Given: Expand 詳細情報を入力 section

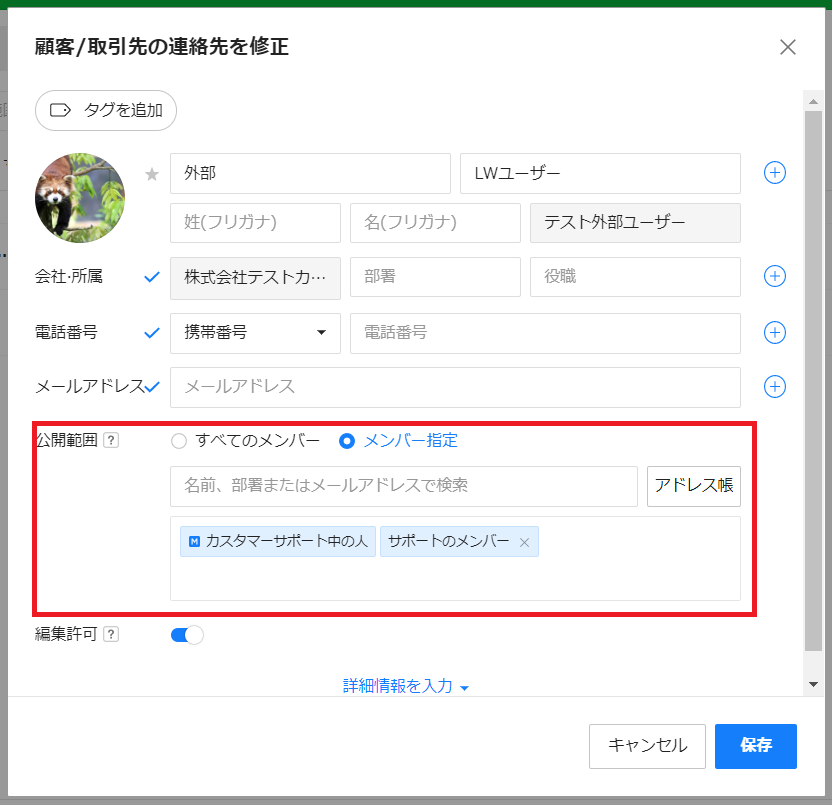Looking at the screenshot, I should (406, 687).
